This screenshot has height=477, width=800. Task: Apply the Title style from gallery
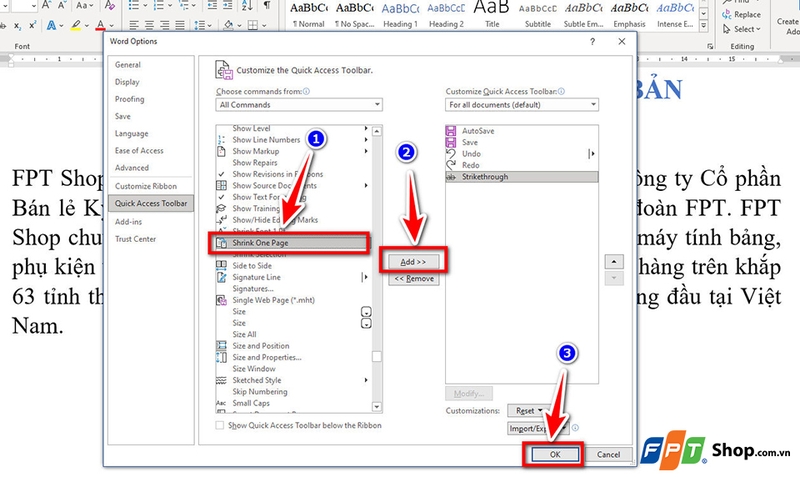coord(492,15)
